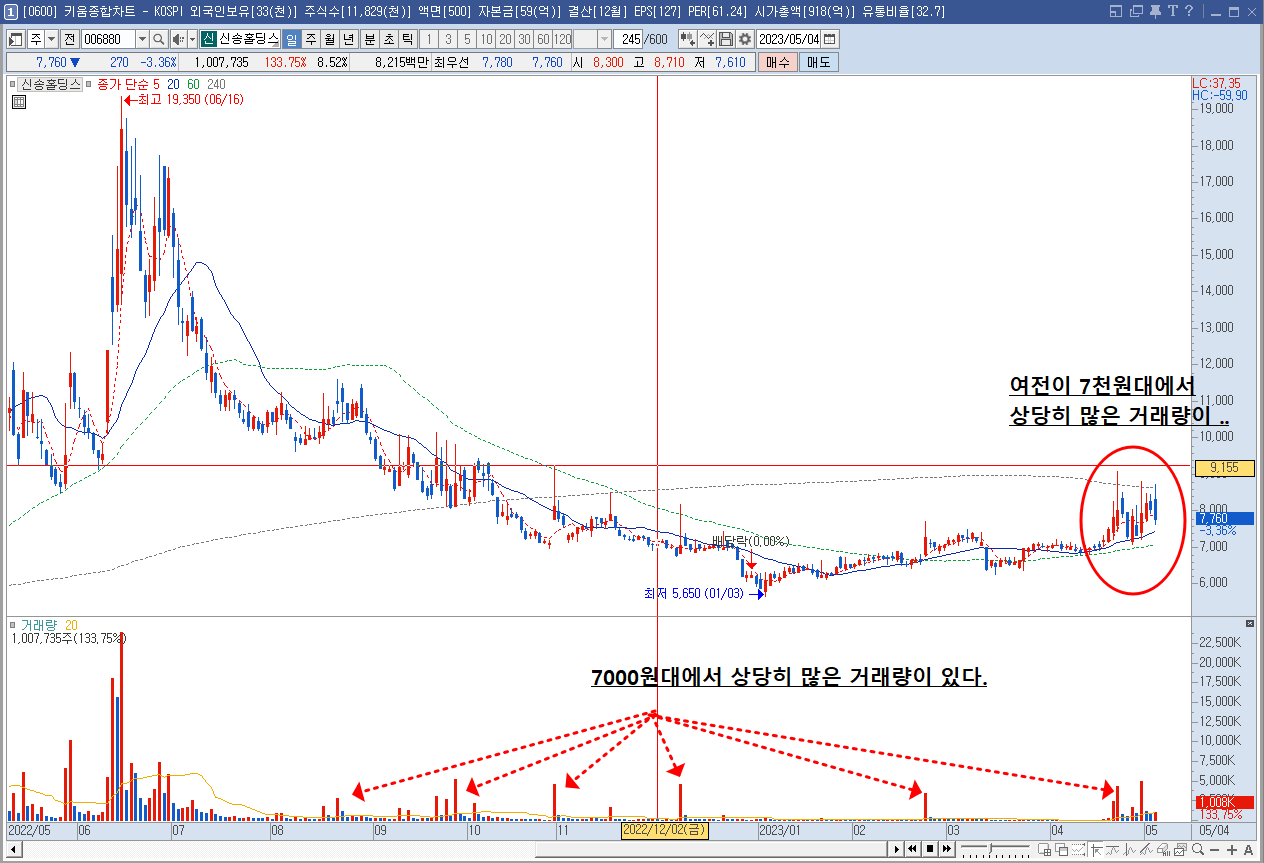Enable the 틱 (tick) chart mode
This screenshot has height=863, width=1264.
tap(409, 39)
